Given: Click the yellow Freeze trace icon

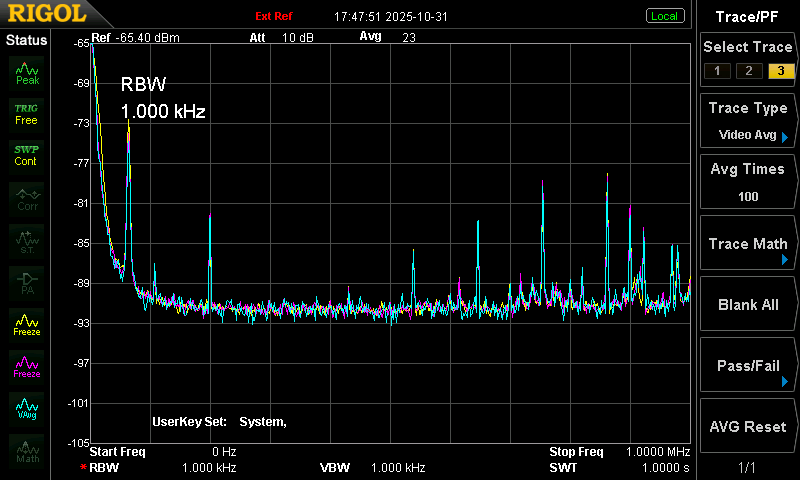Looking at the screenshot, I should [x=27, y=325].
